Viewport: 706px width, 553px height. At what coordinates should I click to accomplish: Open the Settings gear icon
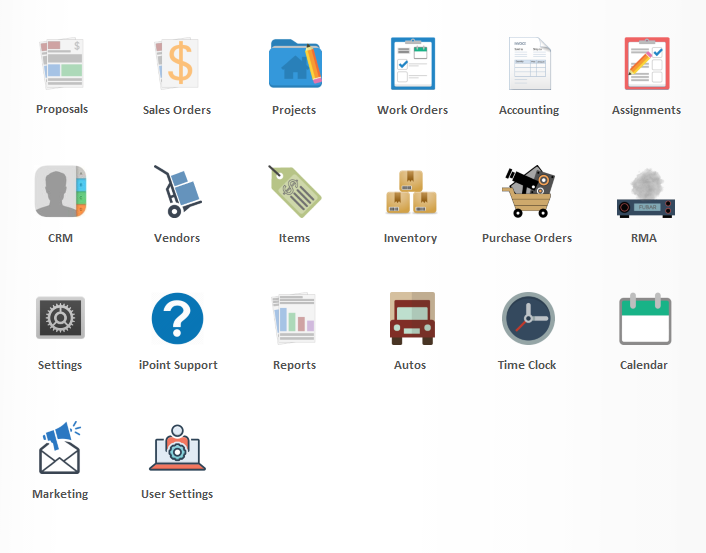(x=60, y=318)
